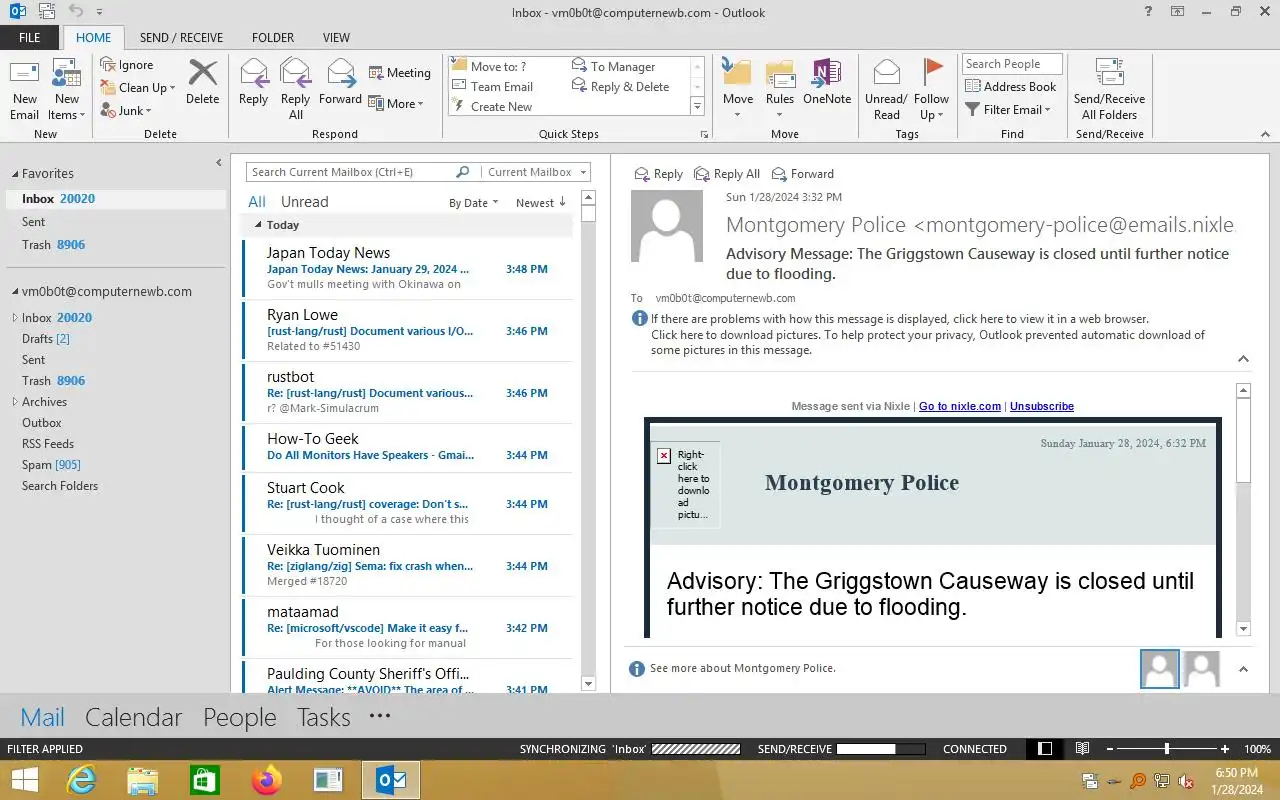Reply with a Meeting request

399,73
